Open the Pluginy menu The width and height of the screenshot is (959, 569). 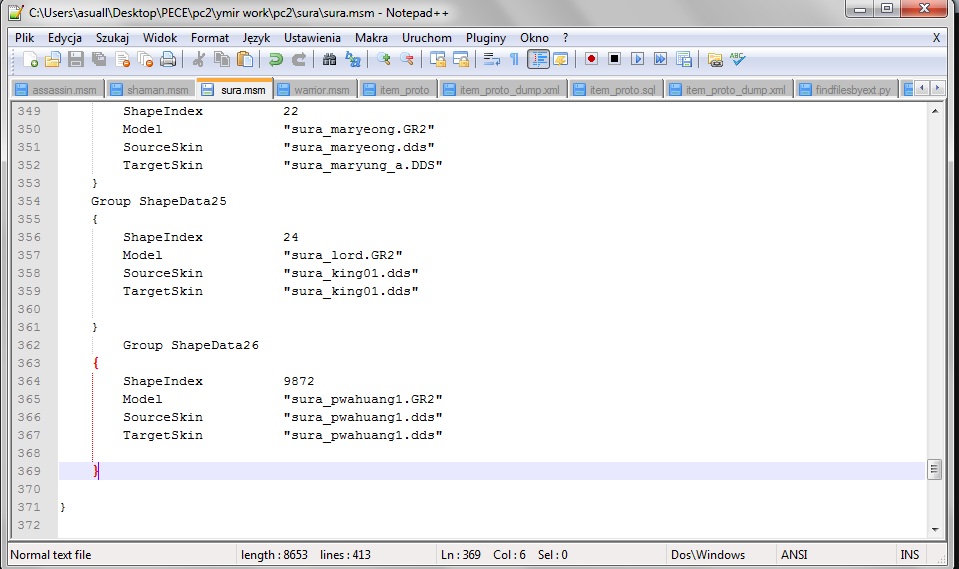coord(486,38)
